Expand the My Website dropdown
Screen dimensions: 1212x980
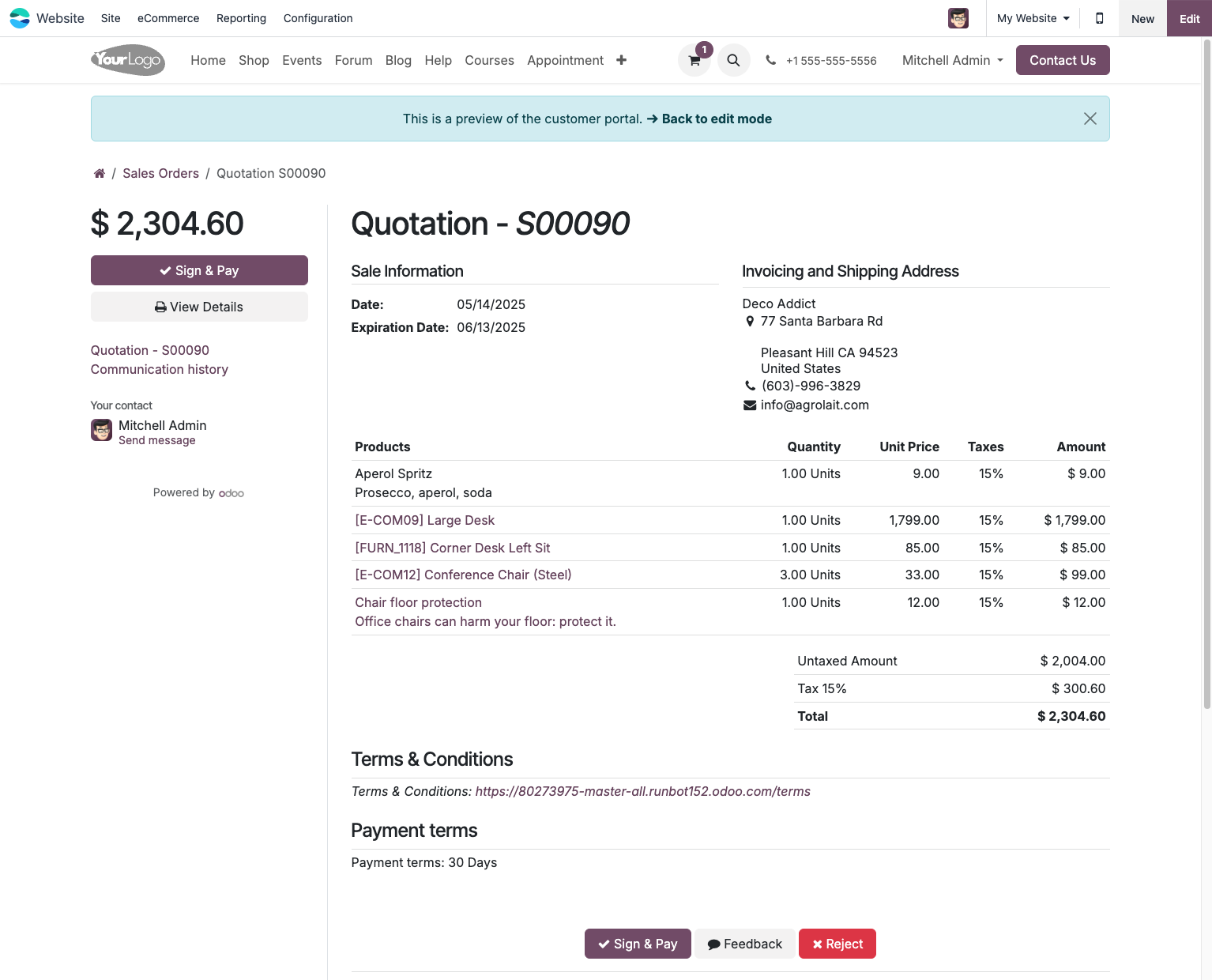pos(1033,18)
